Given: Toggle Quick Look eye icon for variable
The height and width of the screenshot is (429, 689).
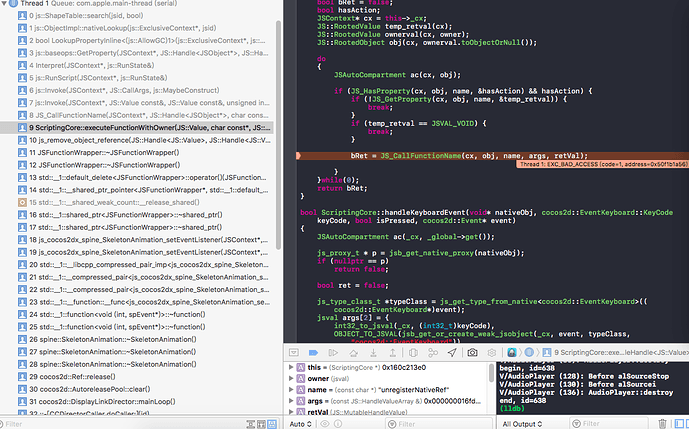Looking at the screenshot, I should pos(325,424).
